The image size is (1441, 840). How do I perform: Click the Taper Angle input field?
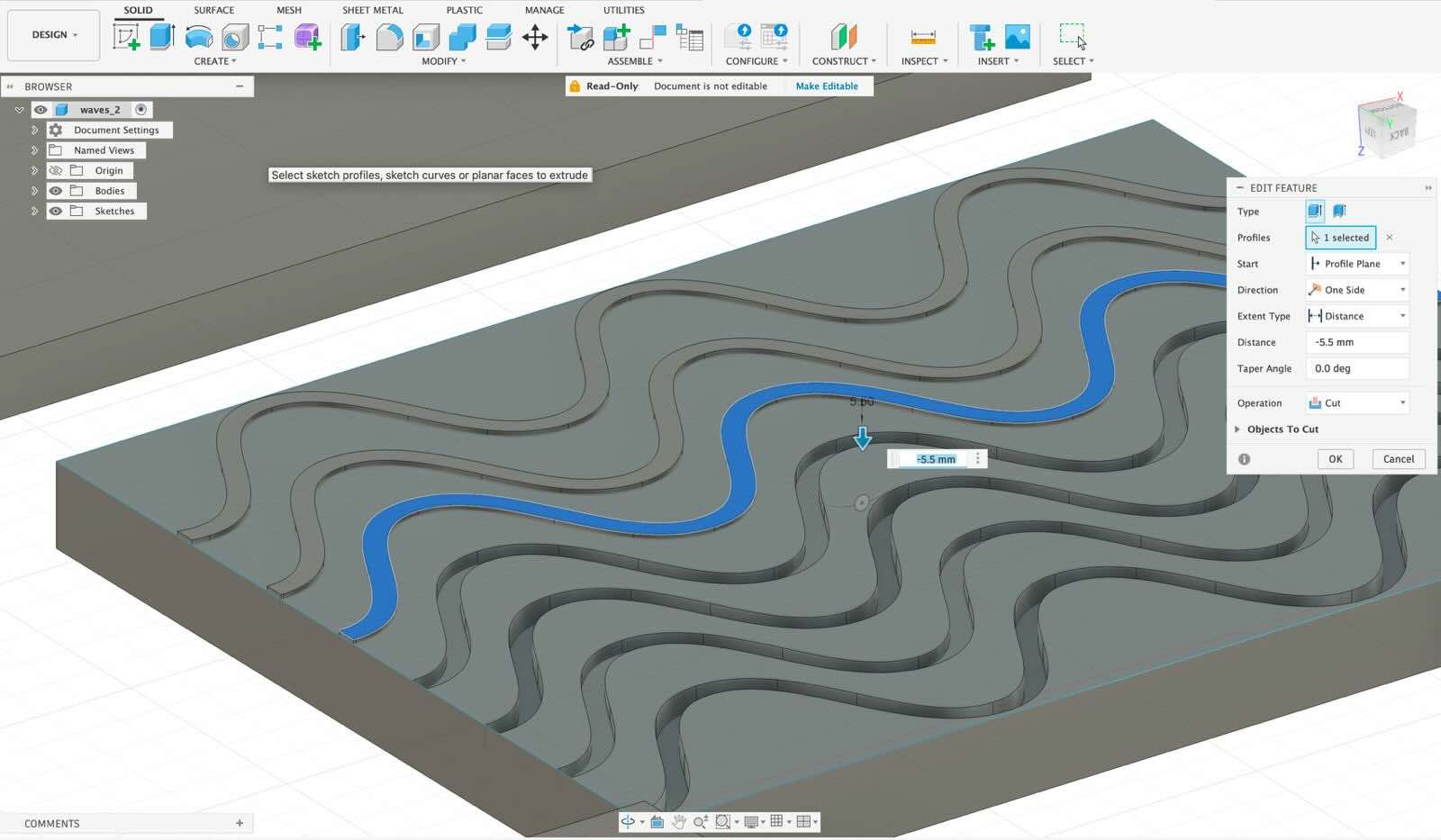tap(1357, 368)
